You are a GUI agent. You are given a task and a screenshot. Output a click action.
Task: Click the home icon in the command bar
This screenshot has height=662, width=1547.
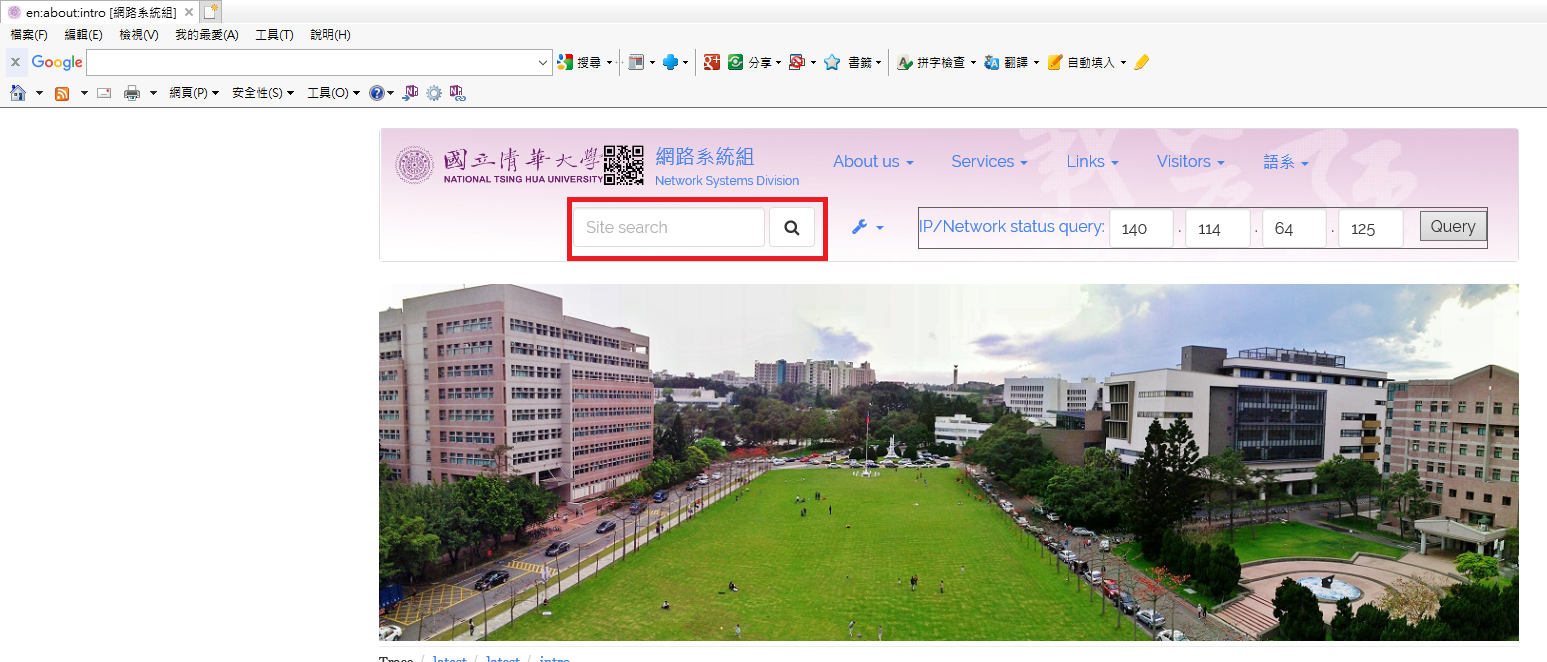point(18,93)
